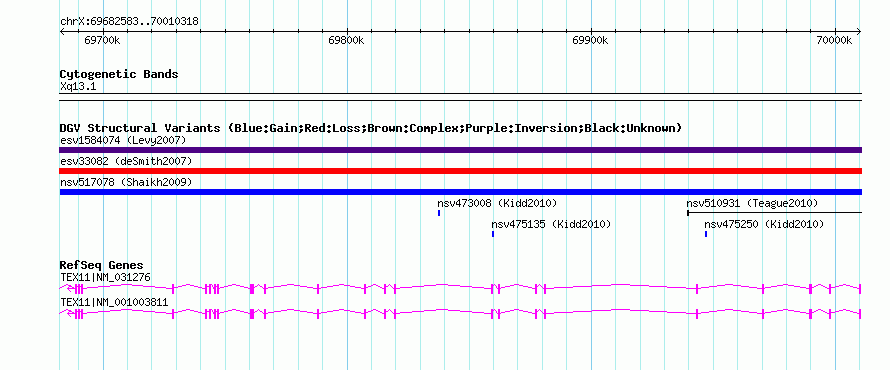The width and height of the screenshot is (890, 370).
Task: Click the TEX11|NM_001003811 gene label
Action: coord(114,302)
